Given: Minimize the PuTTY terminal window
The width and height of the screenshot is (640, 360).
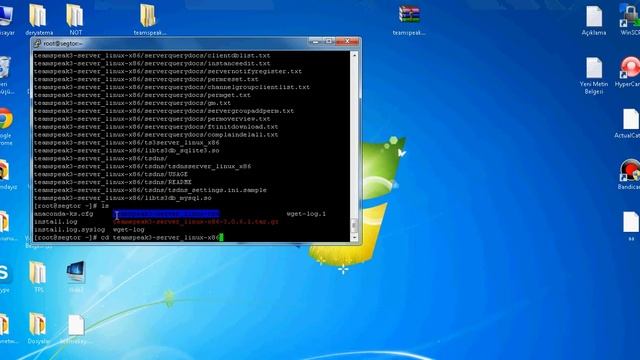Looking at the screenshot, I should (316, 42).
